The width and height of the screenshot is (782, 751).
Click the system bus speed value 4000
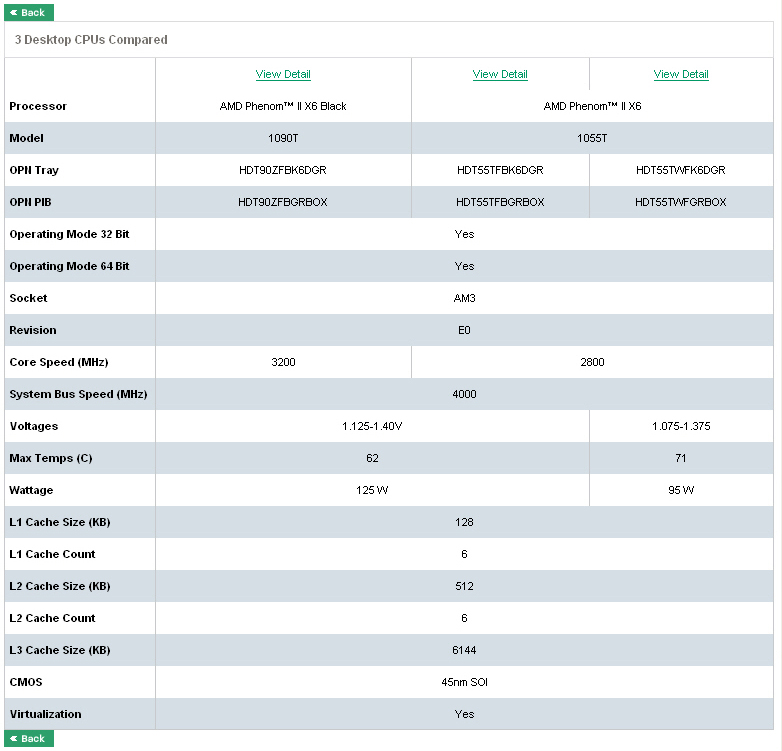[x=464, y=394]
